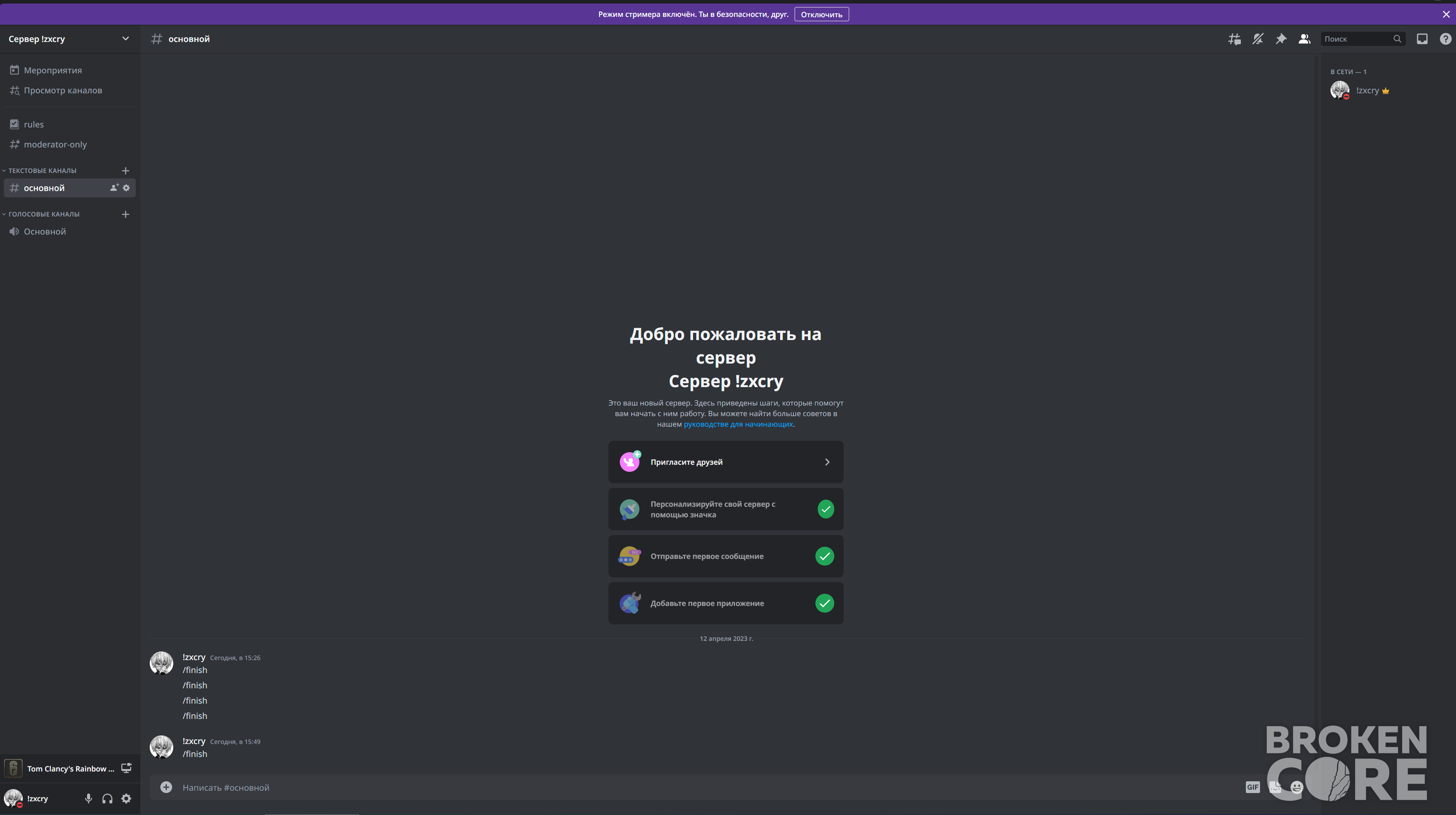
Task: Click the search magnifier icon
Action: 1397,39
